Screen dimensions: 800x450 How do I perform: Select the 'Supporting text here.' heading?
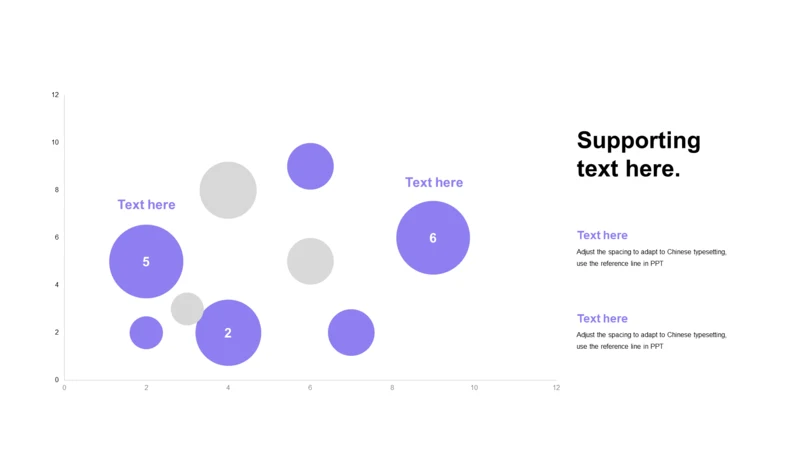(638, 155)
